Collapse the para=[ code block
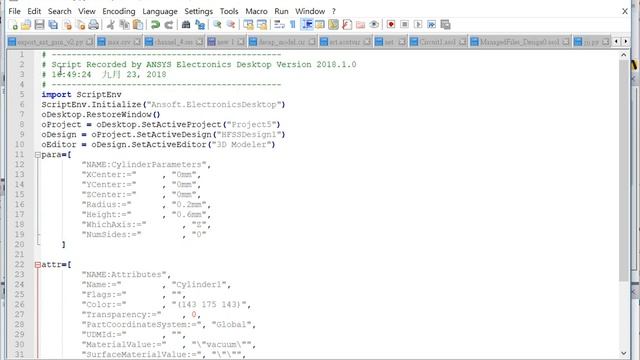640x360 pixels. point(38,155)
